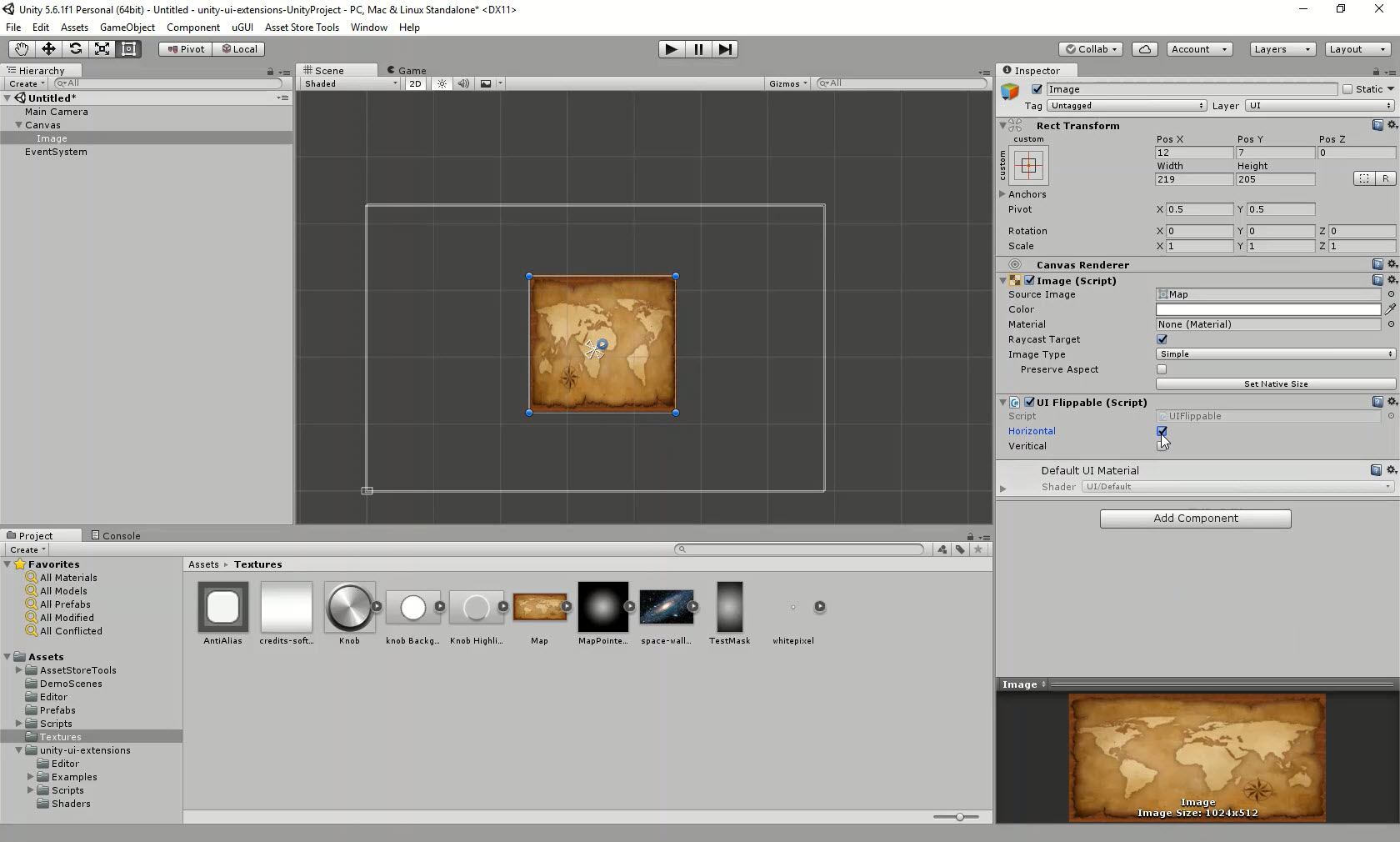Uncheck the Horizontal flip checkbox
The image size is (1400, 842).
(x=1162, y=431)
